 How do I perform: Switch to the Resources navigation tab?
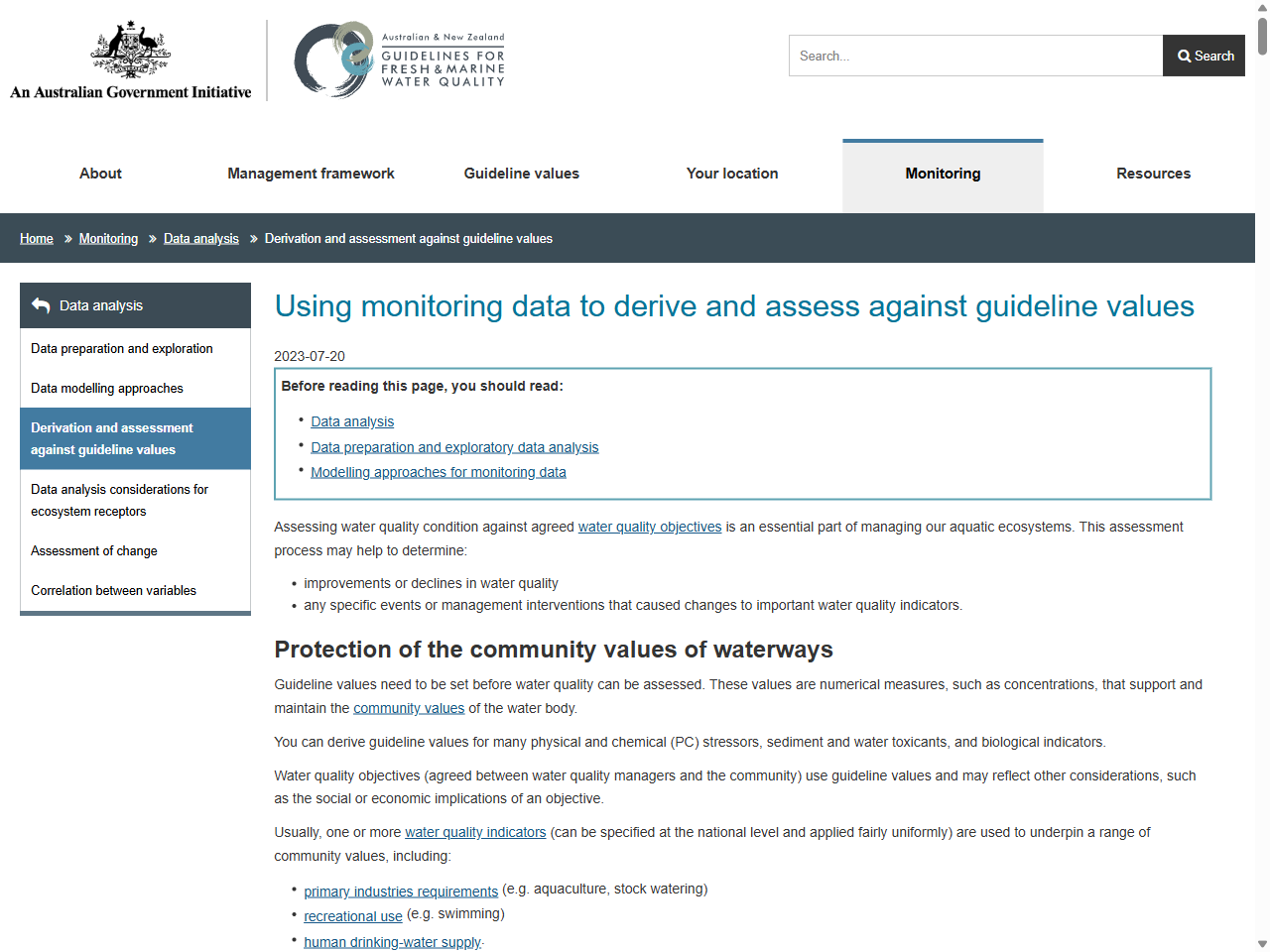click(1153, 174)
